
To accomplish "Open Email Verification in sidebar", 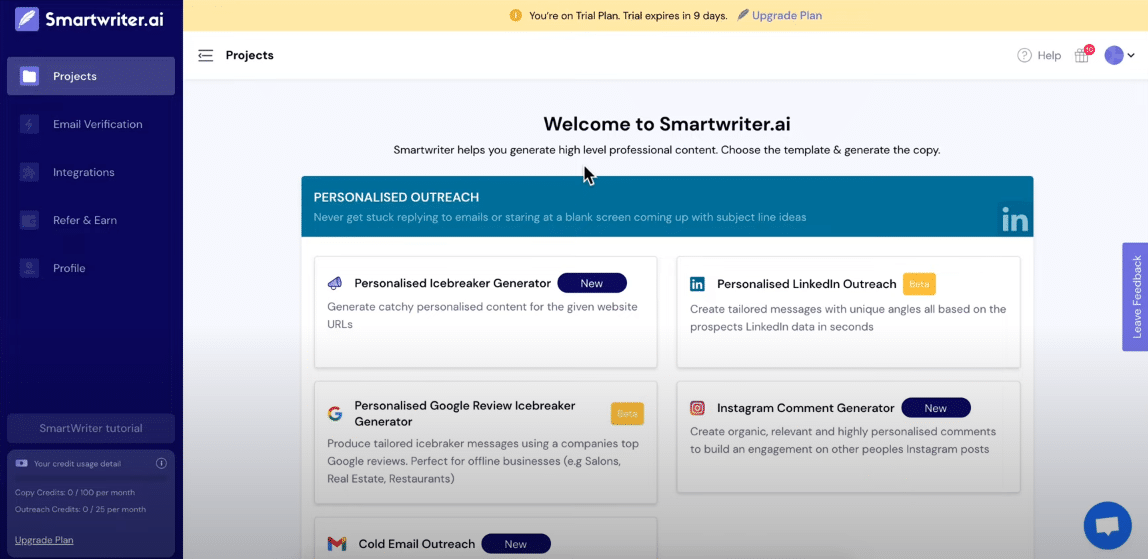I will tap(91, 124).
